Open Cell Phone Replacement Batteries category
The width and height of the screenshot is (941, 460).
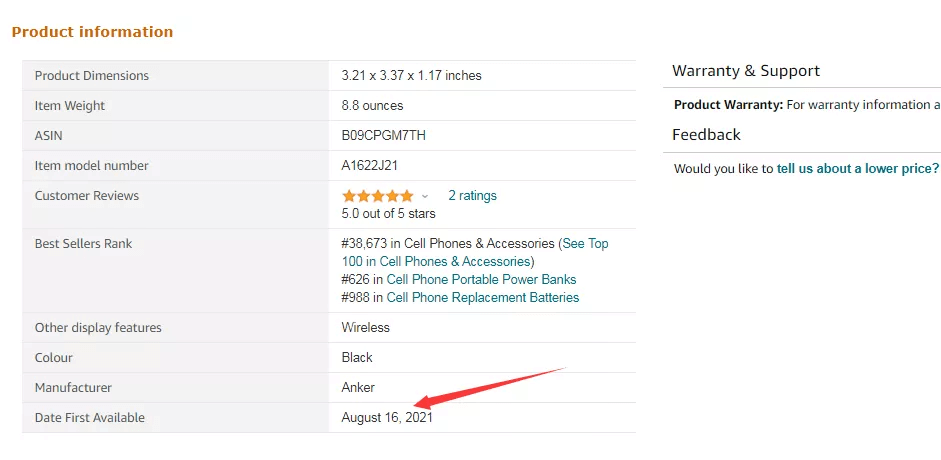tap(482, 298)
